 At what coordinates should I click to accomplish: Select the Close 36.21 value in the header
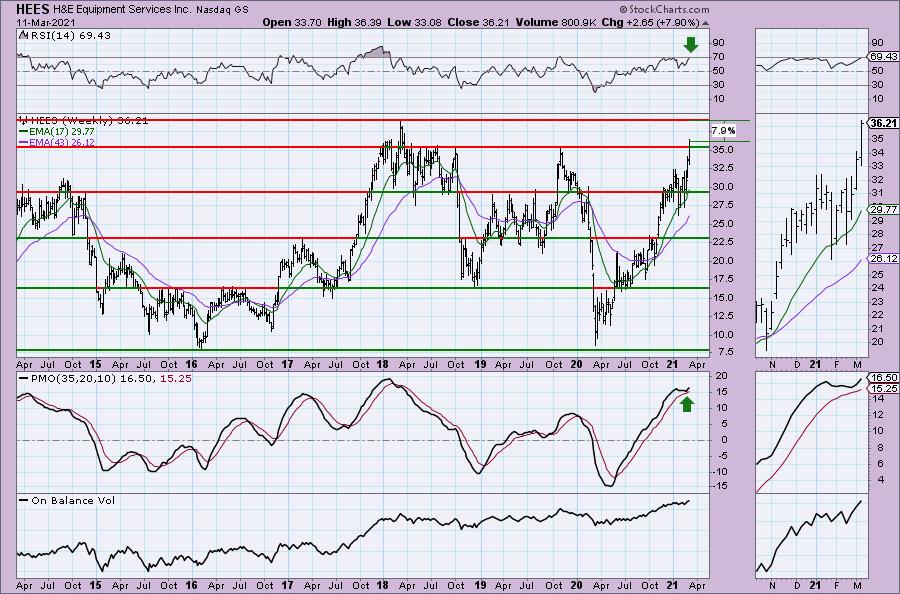(478, 22)
